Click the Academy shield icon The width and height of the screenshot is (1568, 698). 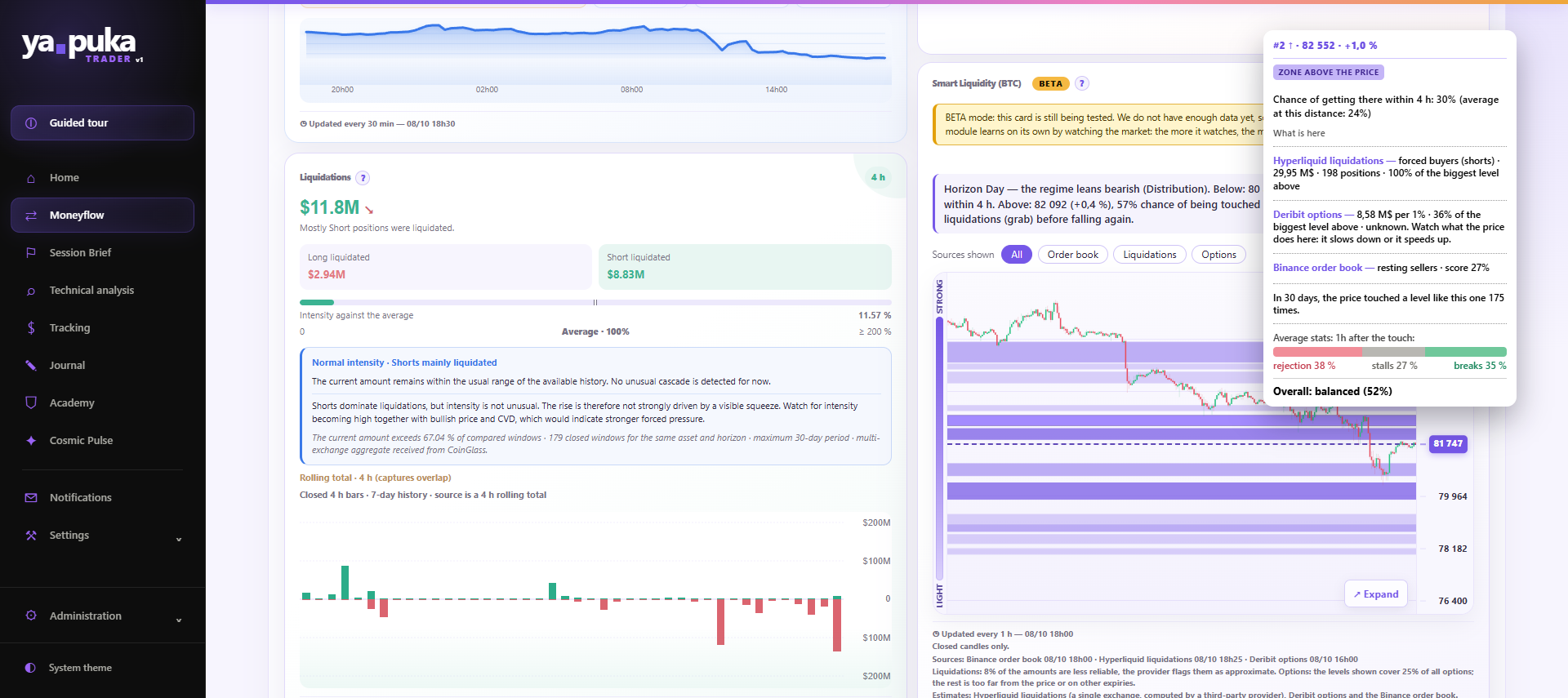click(x=31, y=403)
